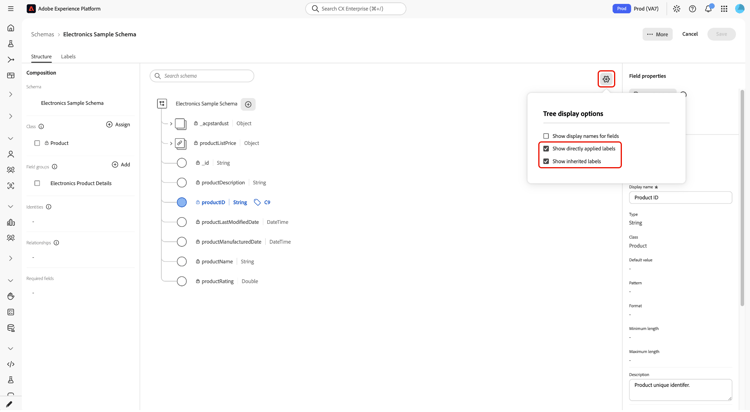Image resolution: width=750 pixels, height=412 pixels.
Task: Open the user profile avatar
Action: point(739,9)
